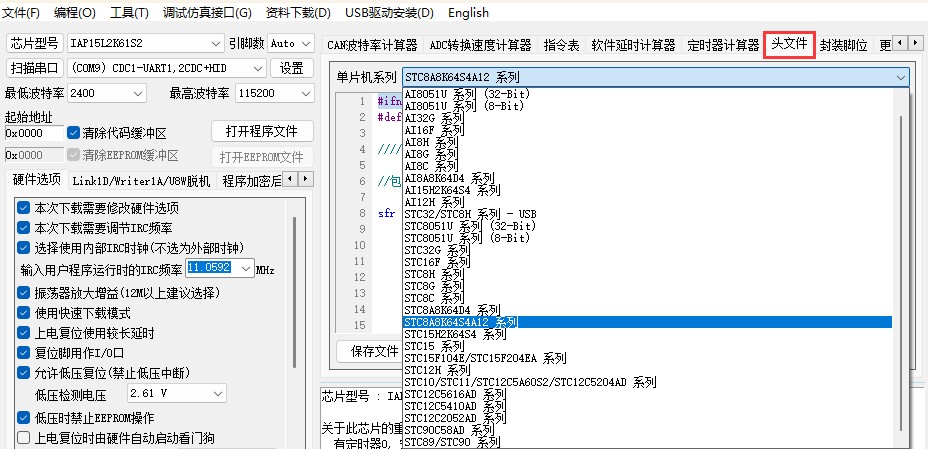Screen dimensions: 928x449
Task: Open the 最低波特率 2400 dropdown
Action: [x=107, y=93]
